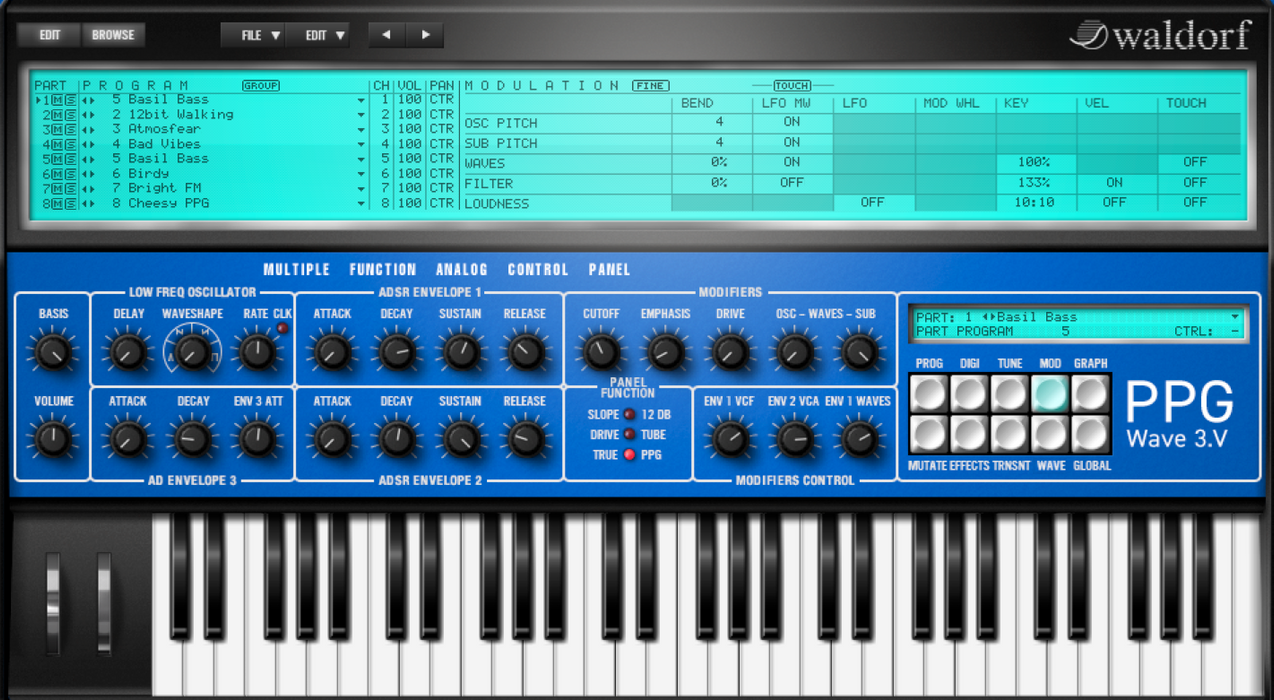Click the BROWSE button at top left
The image size is (1274, 700).
click(x=113, y=34)
